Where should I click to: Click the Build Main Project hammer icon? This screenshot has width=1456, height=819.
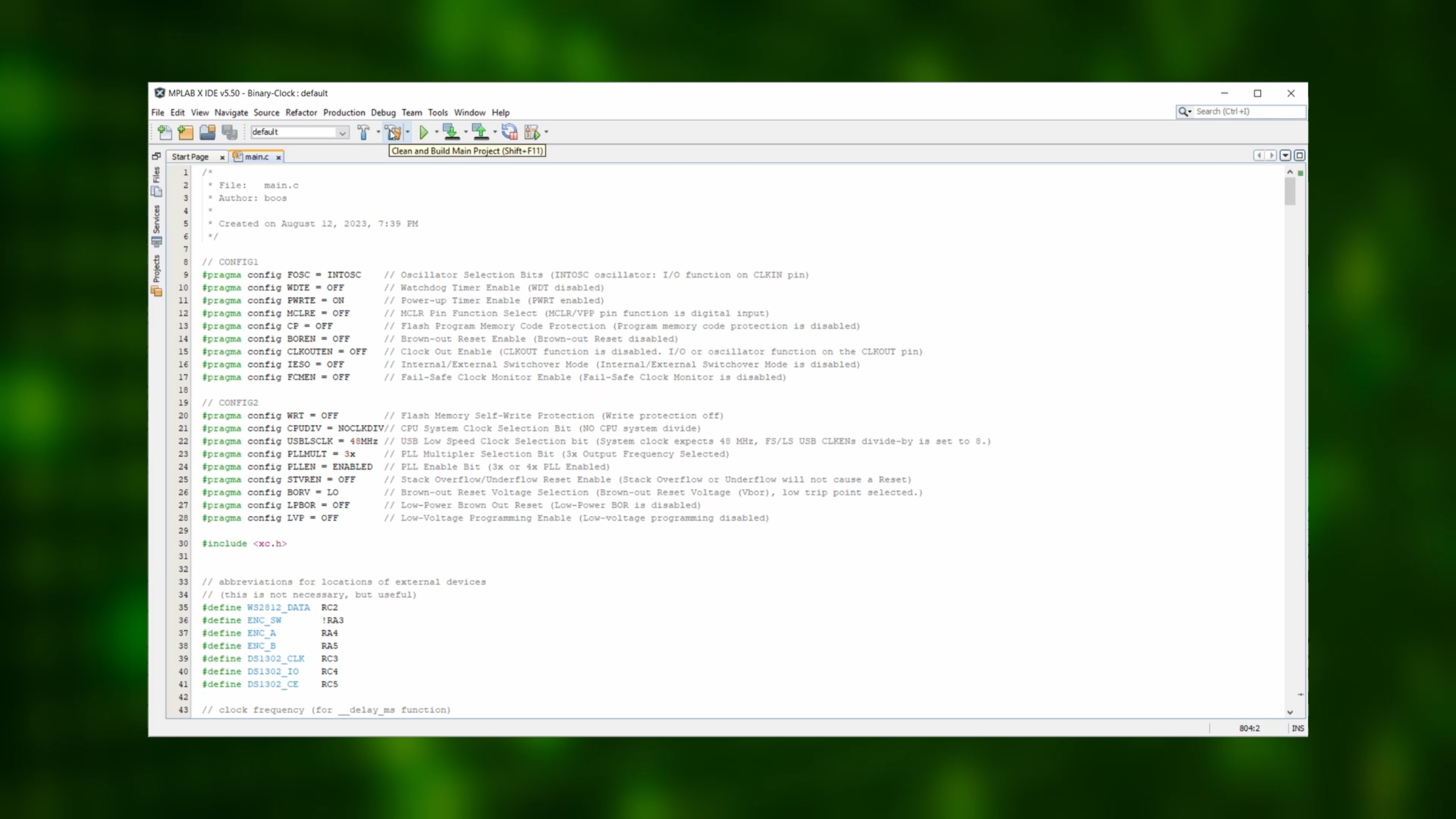coord(363,133)
